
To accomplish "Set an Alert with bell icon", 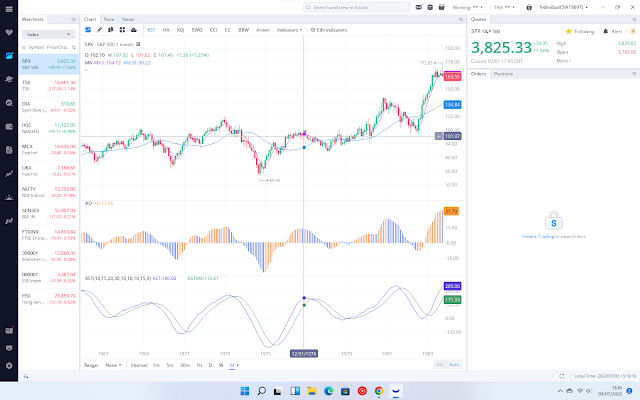I will [x=606, y=31].
